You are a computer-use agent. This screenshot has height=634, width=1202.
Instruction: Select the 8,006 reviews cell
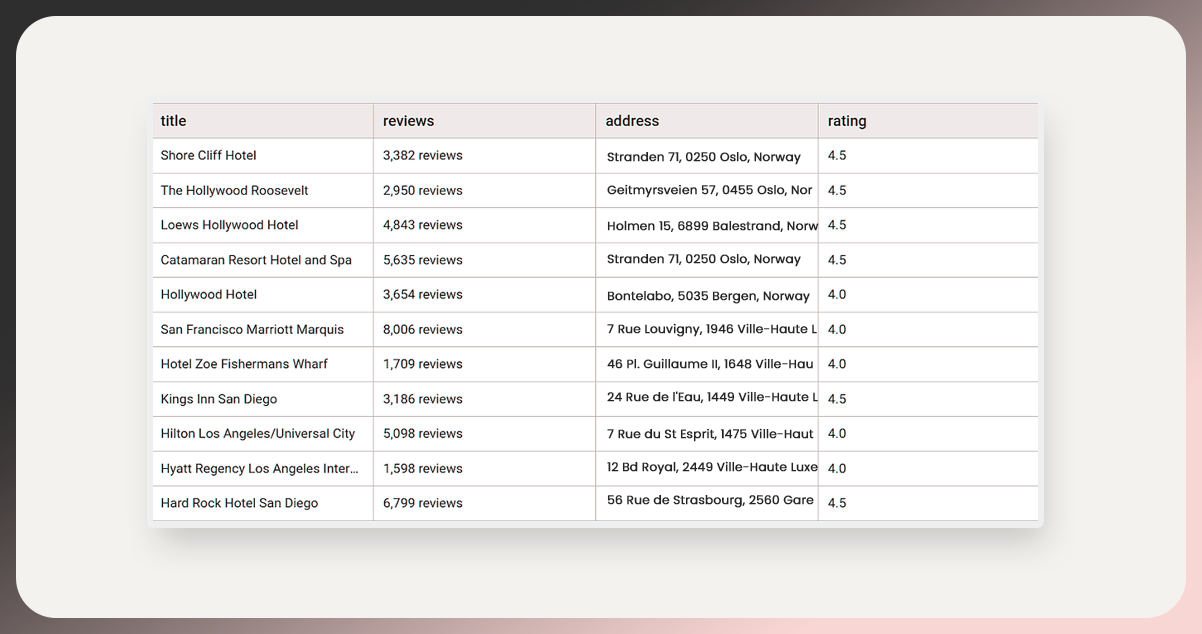tap(422, 330)
